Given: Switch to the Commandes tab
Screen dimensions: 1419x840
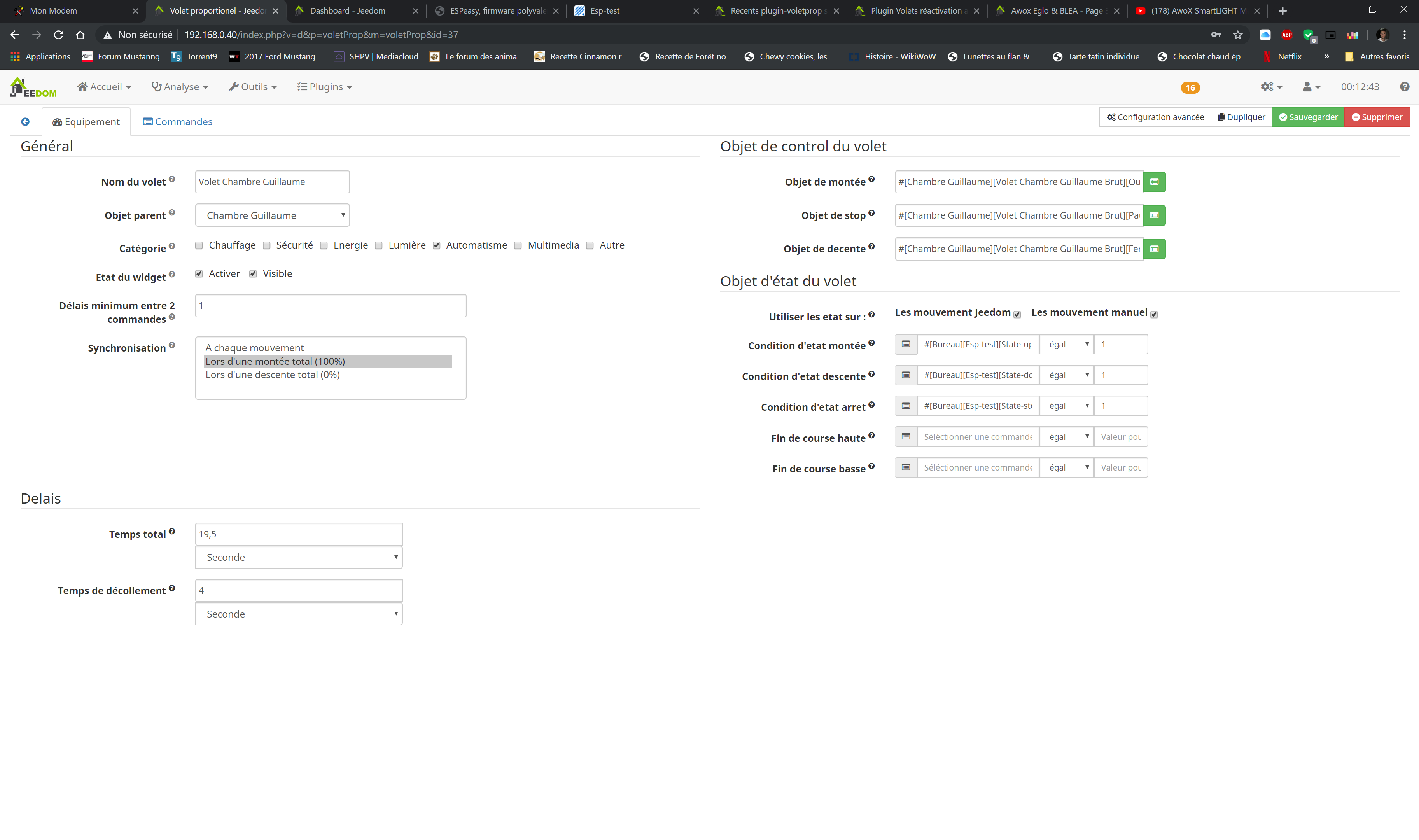Looking at the screenshot, I should [x=178, y=122].
